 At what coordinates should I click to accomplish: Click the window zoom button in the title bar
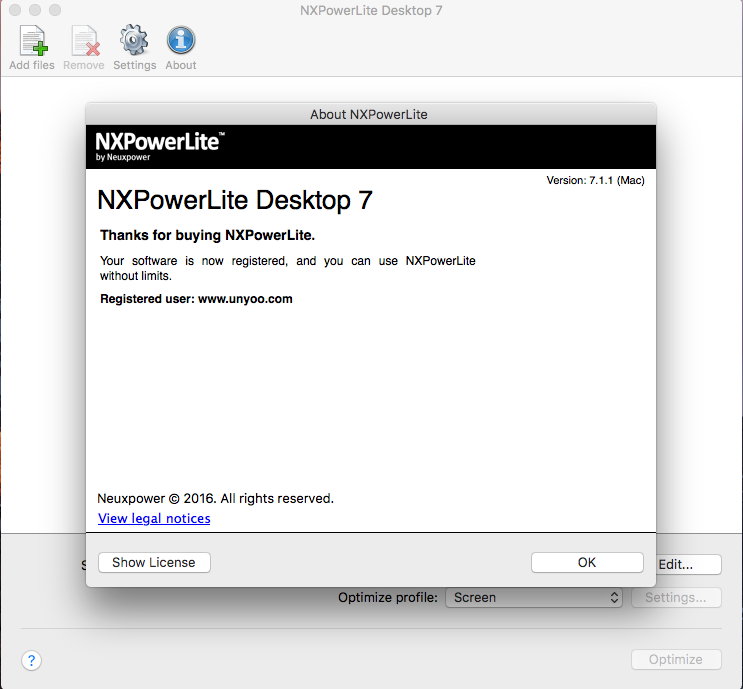point(55,10)
